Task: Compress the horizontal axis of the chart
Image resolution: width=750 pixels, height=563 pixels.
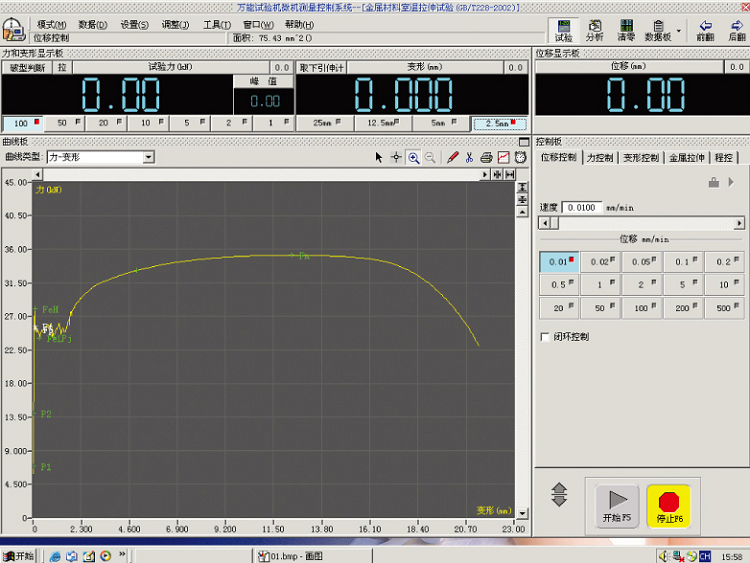Action: [x=497, y=175]
